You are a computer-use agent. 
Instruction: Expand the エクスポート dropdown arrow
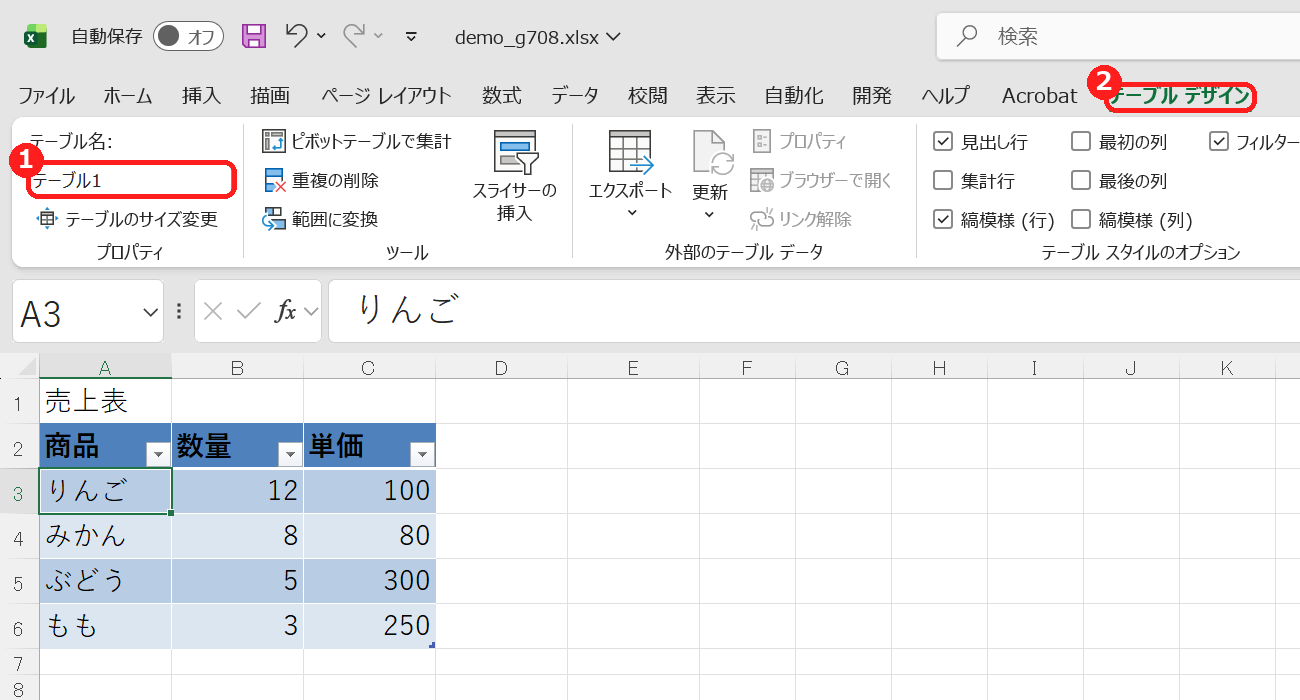coord(632,213)
